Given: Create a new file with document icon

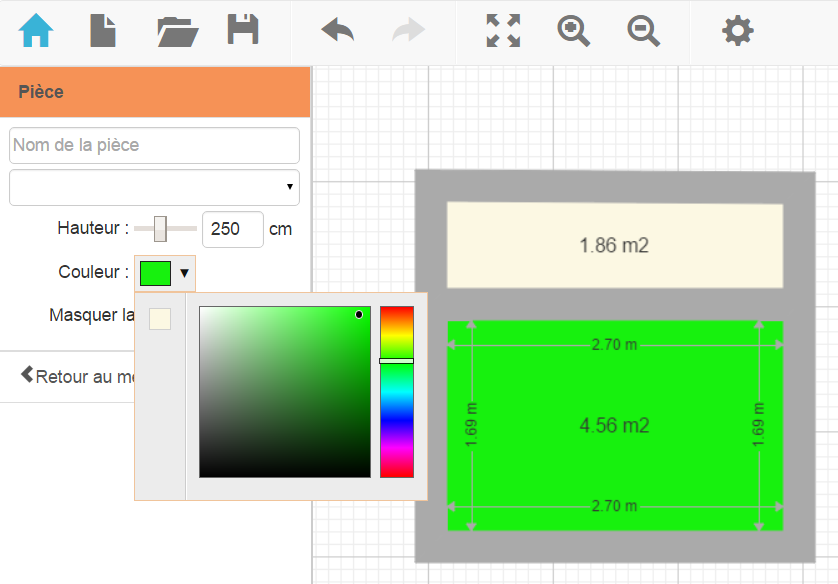Looking at the screenshot, I should 103,31.
